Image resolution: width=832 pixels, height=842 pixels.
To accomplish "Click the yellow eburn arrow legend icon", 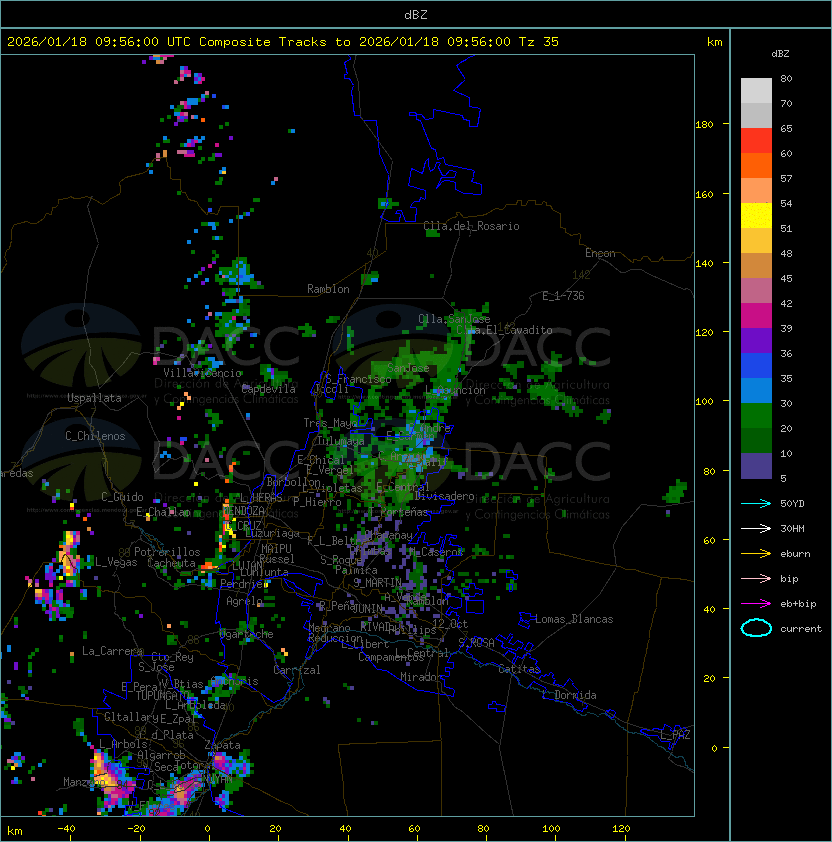I will coord(756,554).
